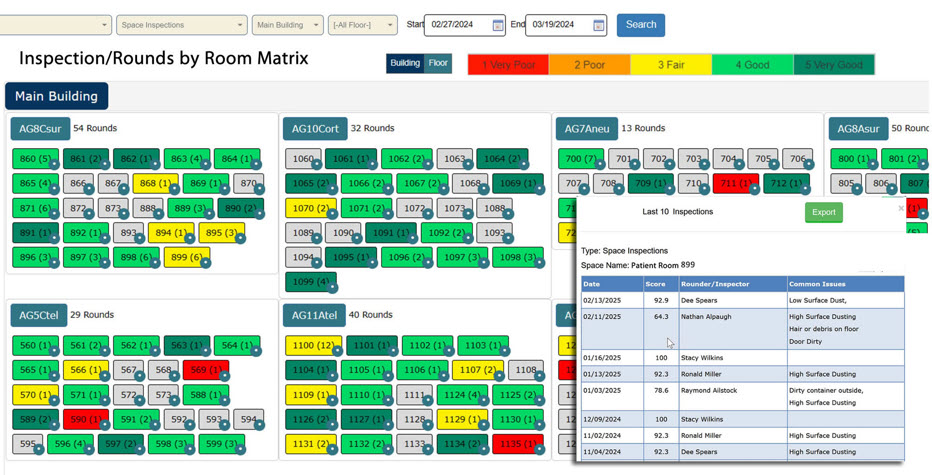
Task: Close the Last 10 Inspections popup
Action: tap(901, 208)
